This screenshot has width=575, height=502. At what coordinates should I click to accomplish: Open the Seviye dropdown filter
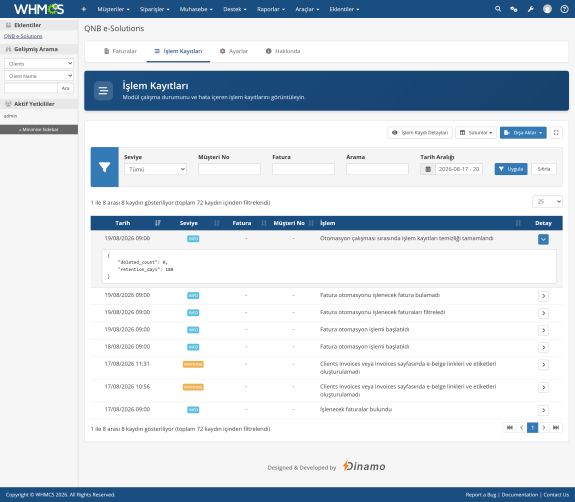pos(155,169)
